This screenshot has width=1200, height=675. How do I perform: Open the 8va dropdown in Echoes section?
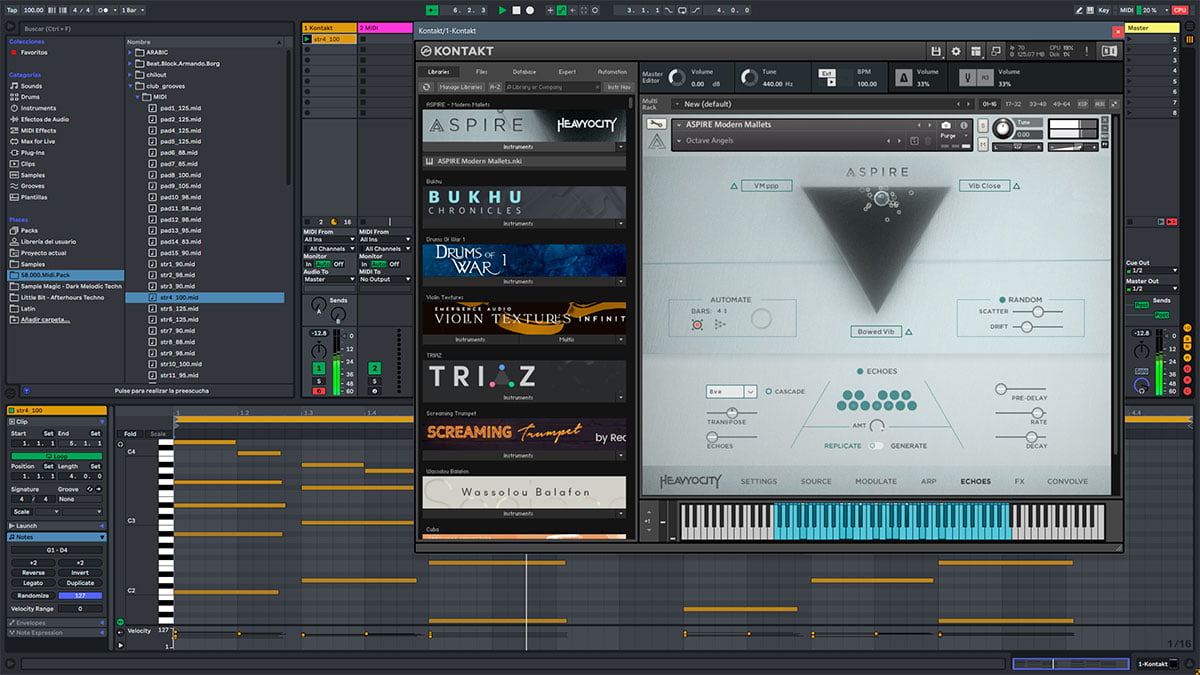pyautogui.click(x=731, y=391)
